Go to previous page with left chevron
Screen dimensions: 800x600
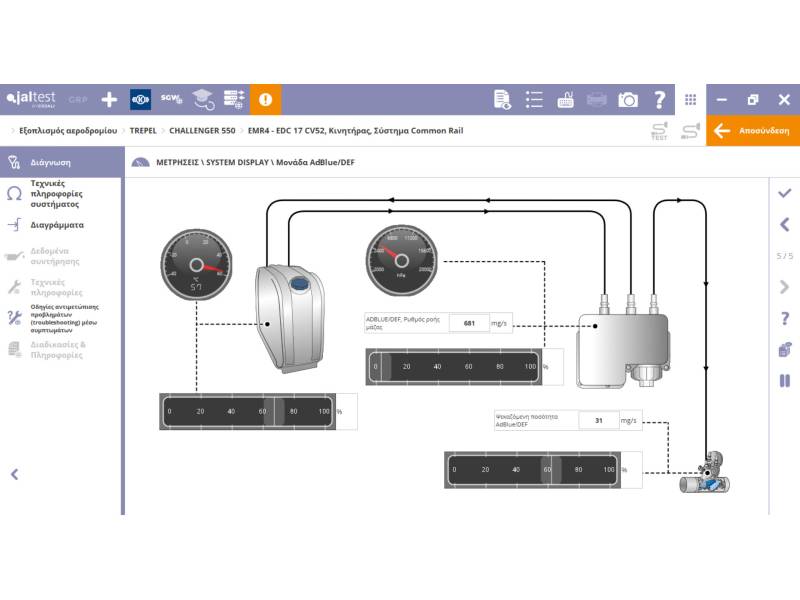click(785, 224)
